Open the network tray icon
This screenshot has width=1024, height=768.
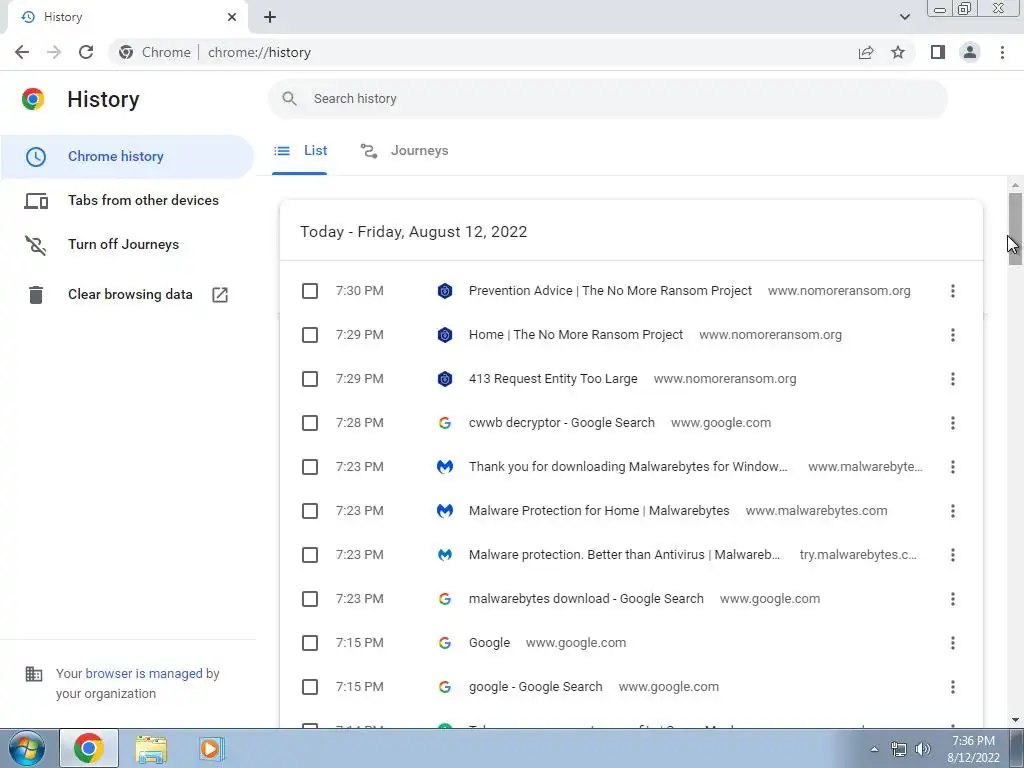[899, 749]
